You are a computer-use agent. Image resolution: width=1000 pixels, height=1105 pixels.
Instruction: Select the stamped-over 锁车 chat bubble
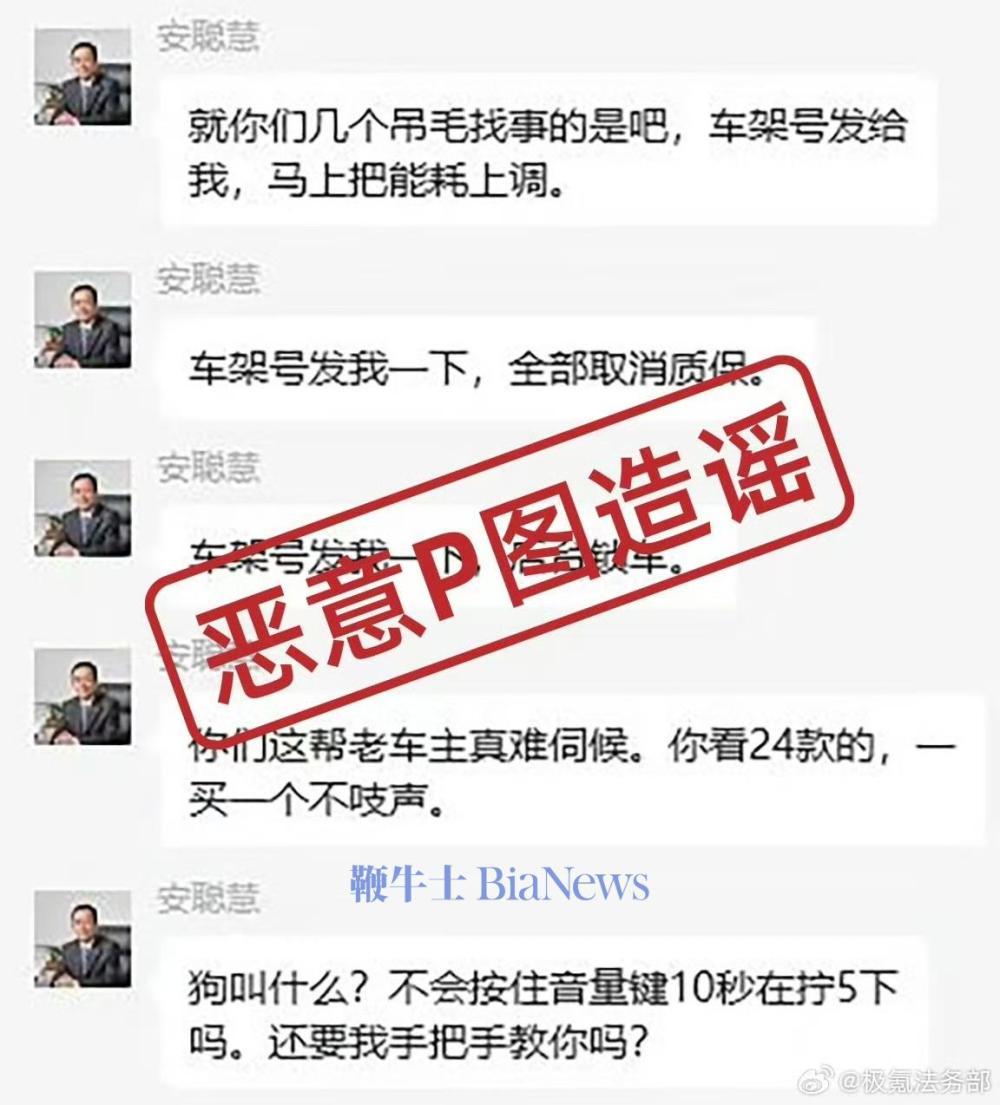coord(449,557)
